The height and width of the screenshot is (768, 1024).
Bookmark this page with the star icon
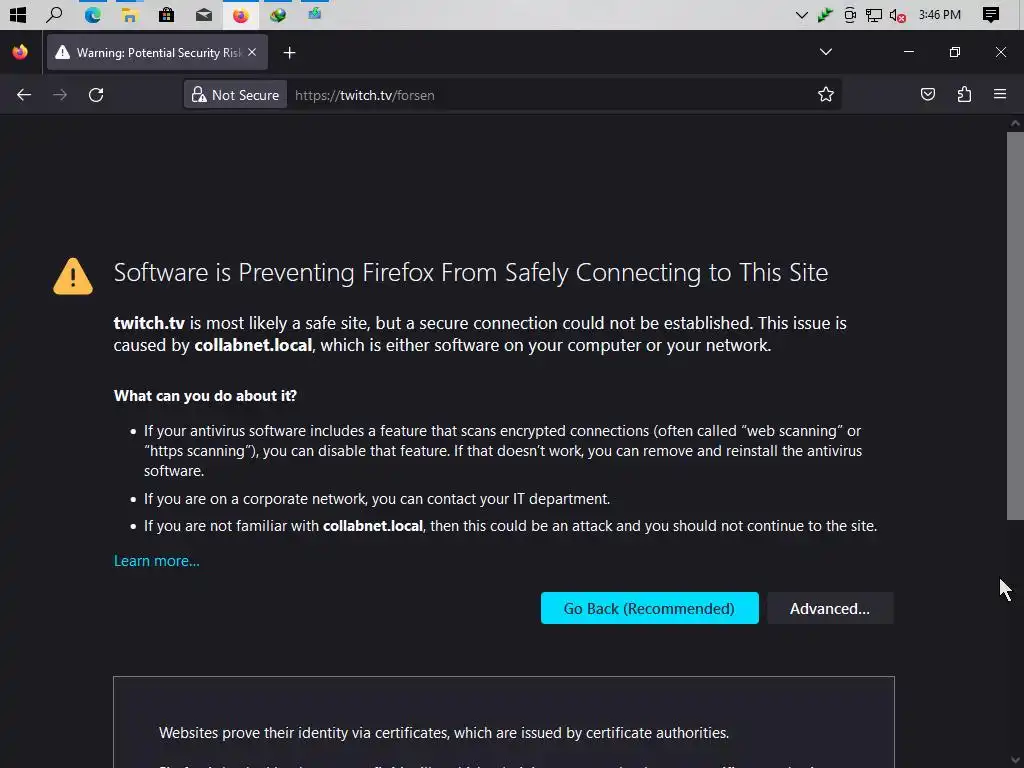pos(825,95)
